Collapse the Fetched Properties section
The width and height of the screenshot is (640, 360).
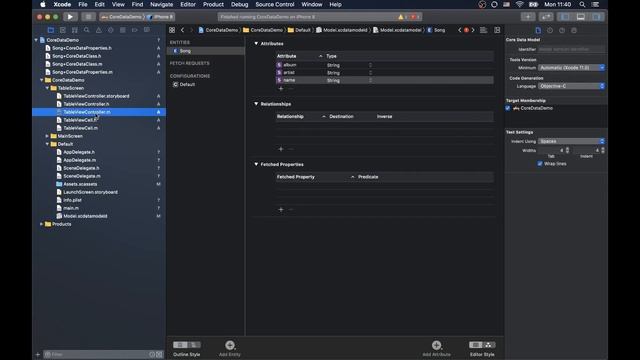pyautogui.click(x=256, y=164)
